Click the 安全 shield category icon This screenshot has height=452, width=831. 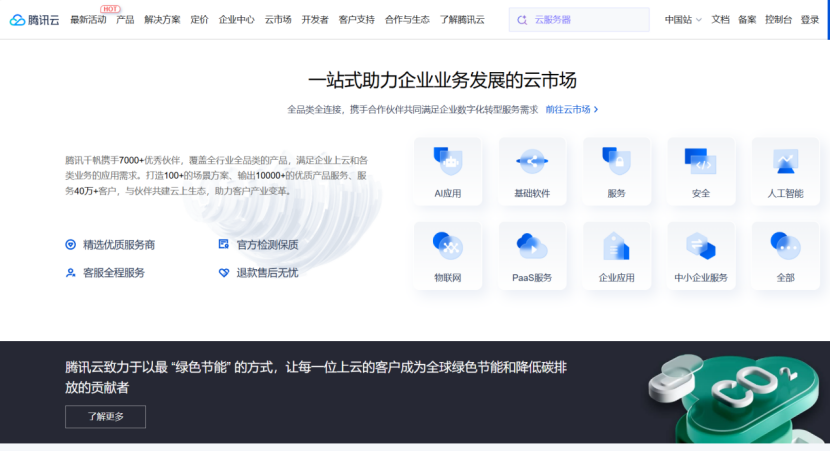tap(700, 162)
